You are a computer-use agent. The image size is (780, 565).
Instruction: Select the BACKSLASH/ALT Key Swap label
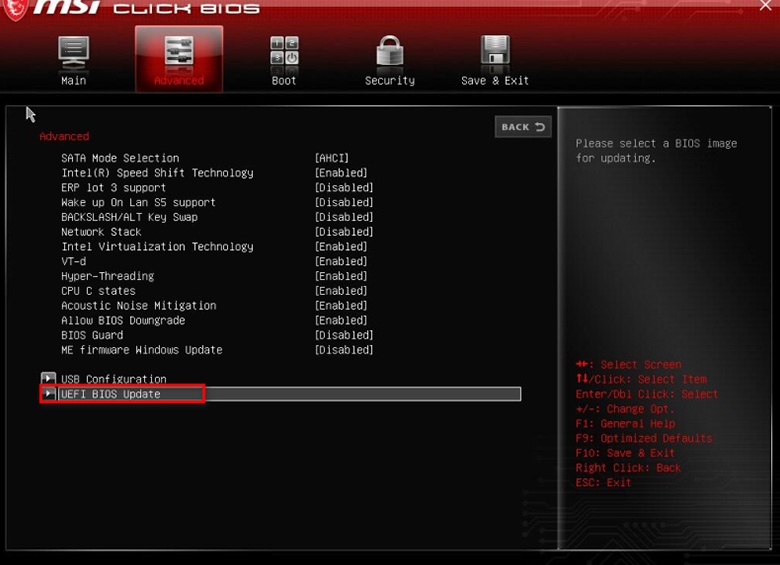click(x=129, y=217)
